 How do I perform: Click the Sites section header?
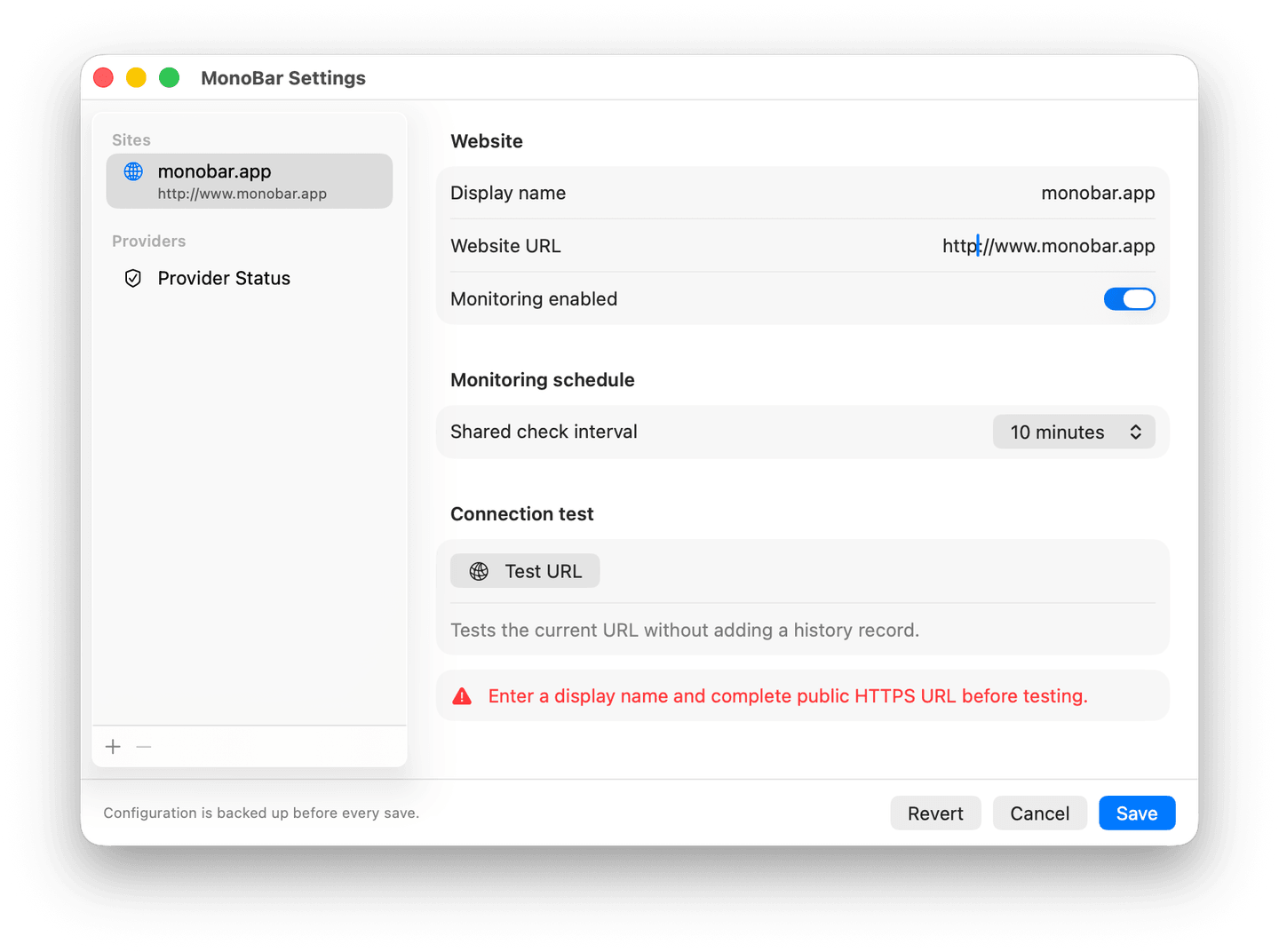(131, 140)
